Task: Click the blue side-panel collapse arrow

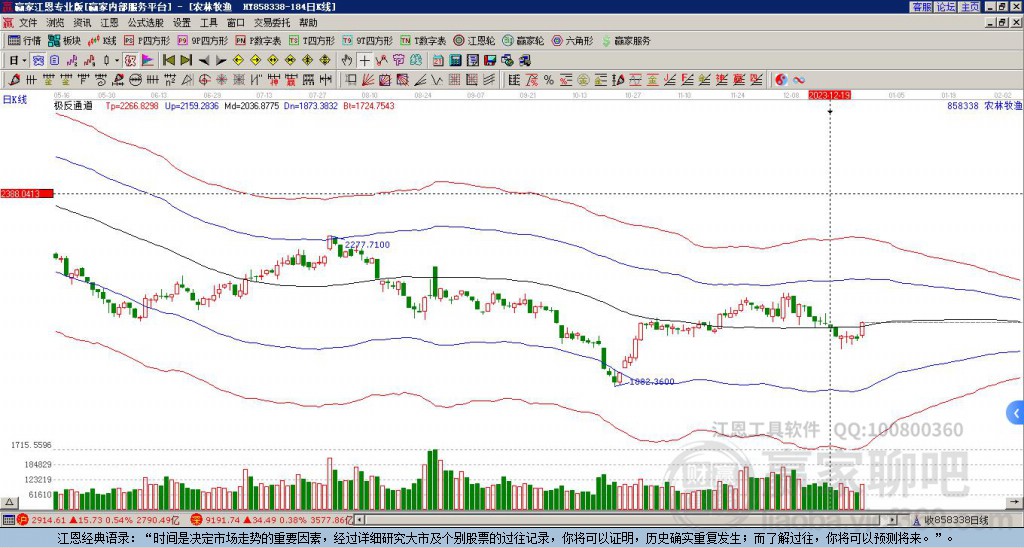Action: (x=1016, y=413)
